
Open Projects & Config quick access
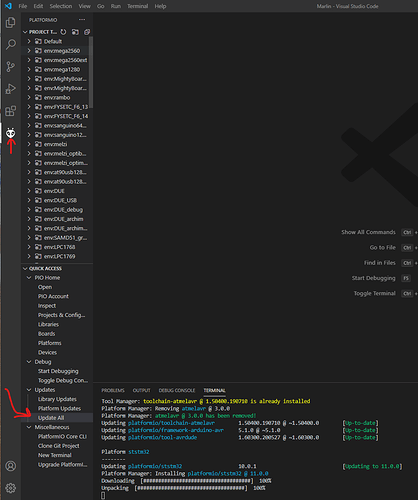coord(62,315)
